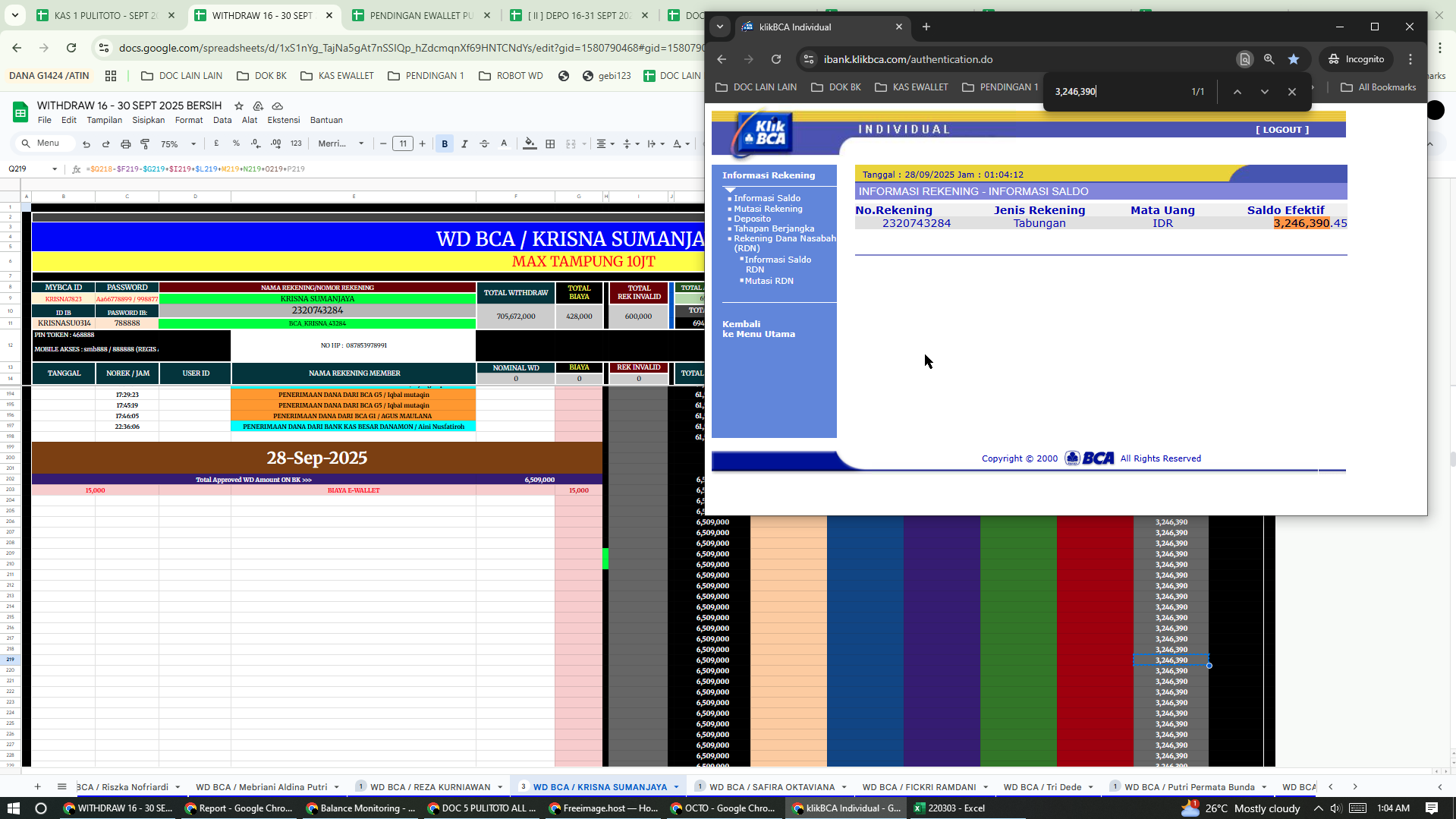This screenshot has width=1456, height=819.
Task: Open the Sisipkan menu
Action: coord(149,120)
